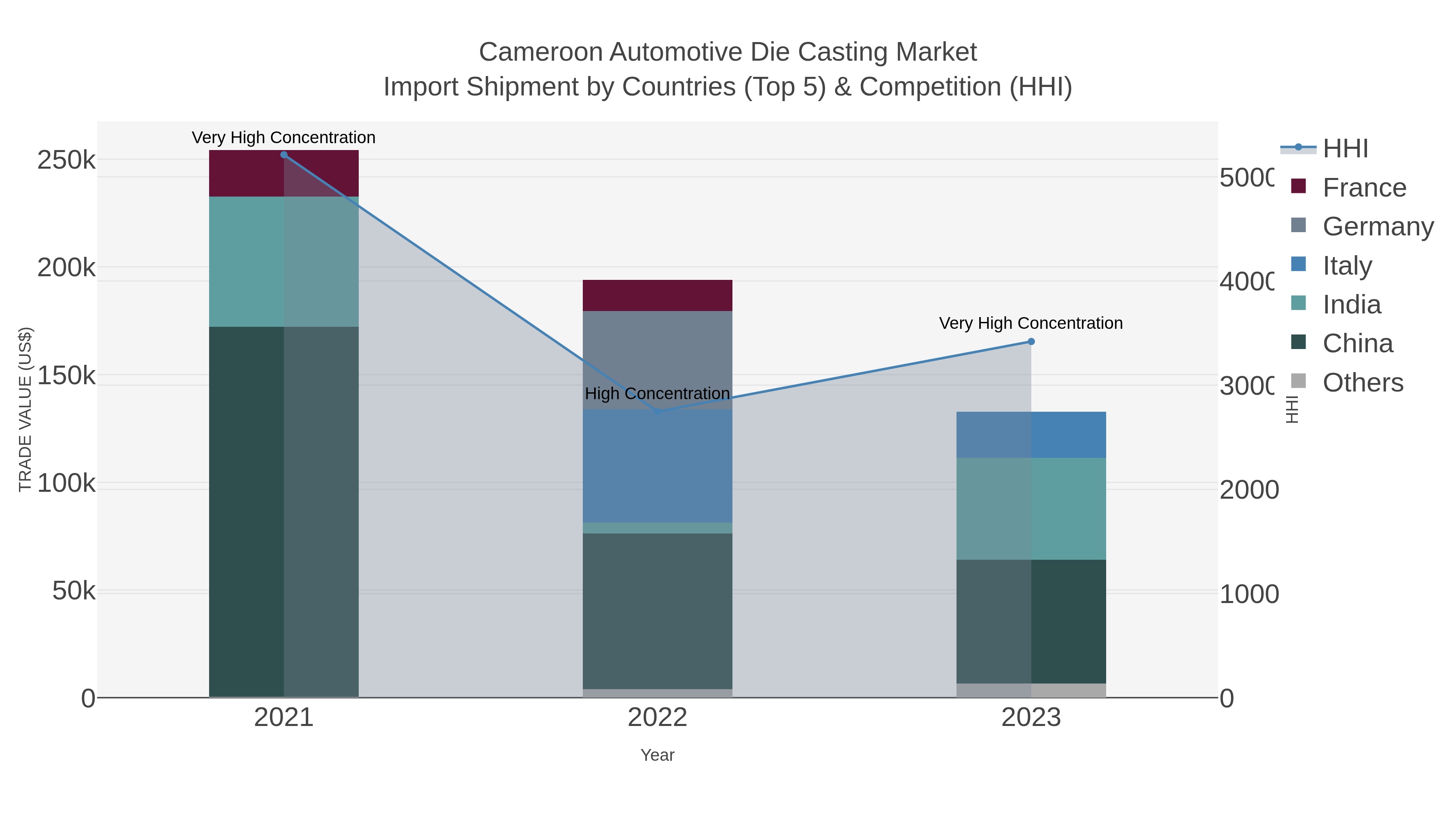Click the 2022 x-axis label
Screen dimensions: 1456x819
click(657, 718)
